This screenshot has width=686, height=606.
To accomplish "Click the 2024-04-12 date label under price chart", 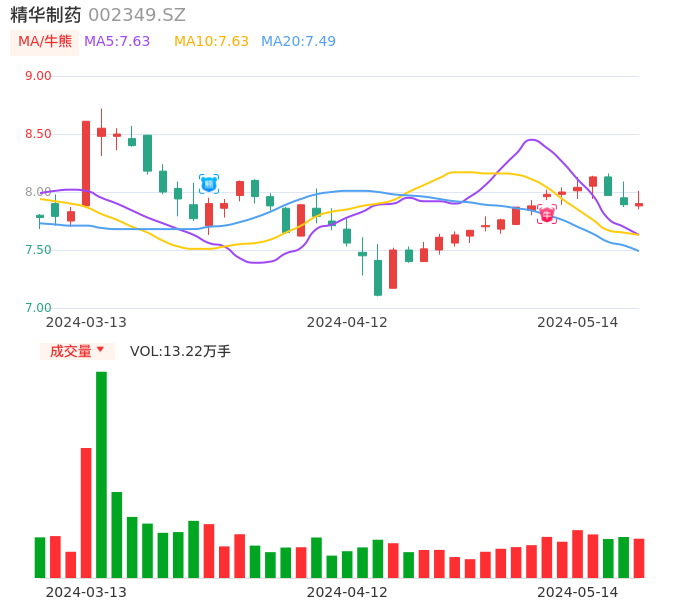I will pos(347,322).
